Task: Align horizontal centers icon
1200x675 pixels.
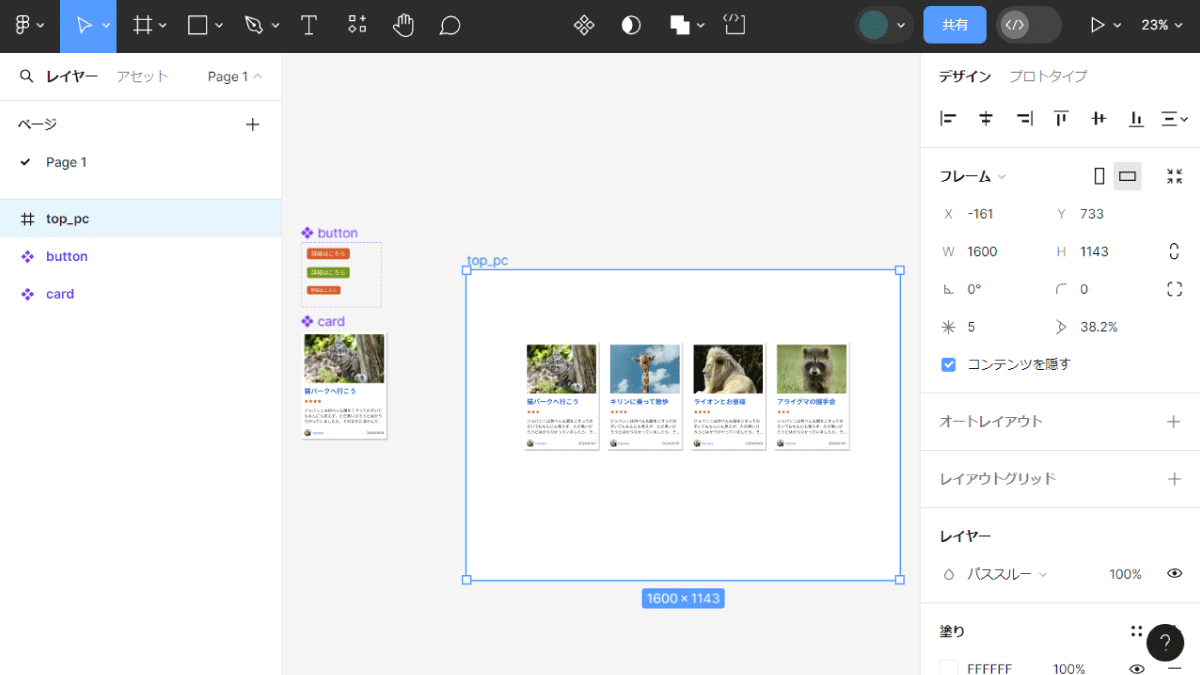Action: pos(986,119)
